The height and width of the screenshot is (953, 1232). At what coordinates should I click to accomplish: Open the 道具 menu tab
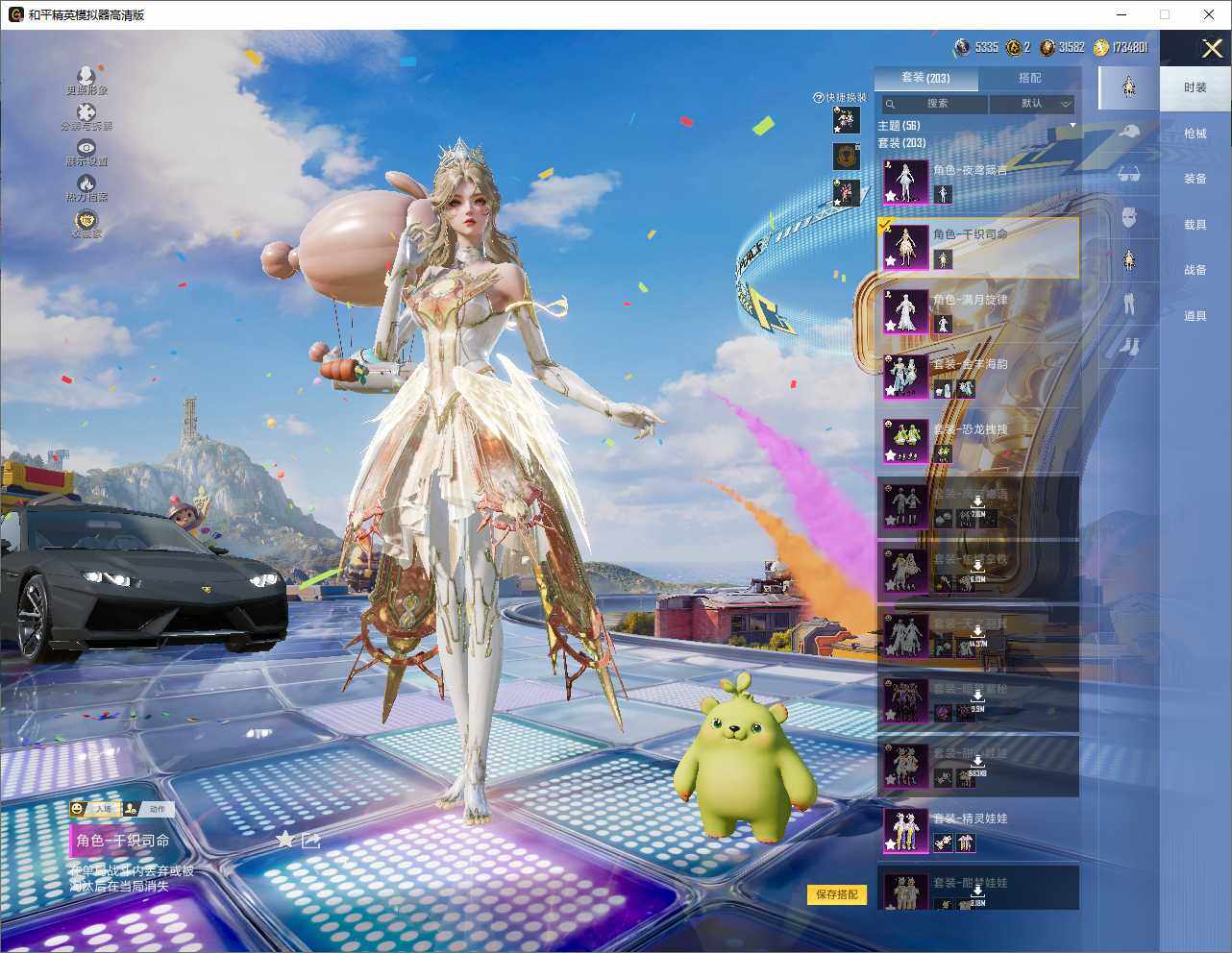(x=1195, y=316)
